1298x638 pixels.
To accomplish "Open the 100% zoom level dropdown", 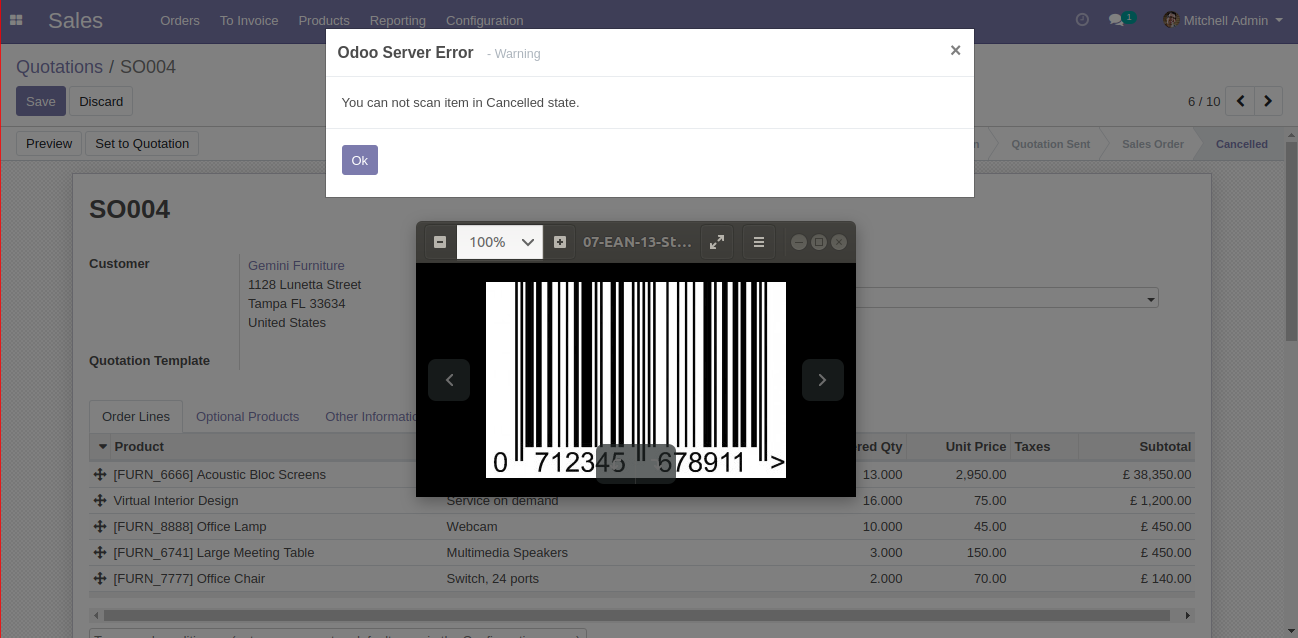I will pos(500,242).
